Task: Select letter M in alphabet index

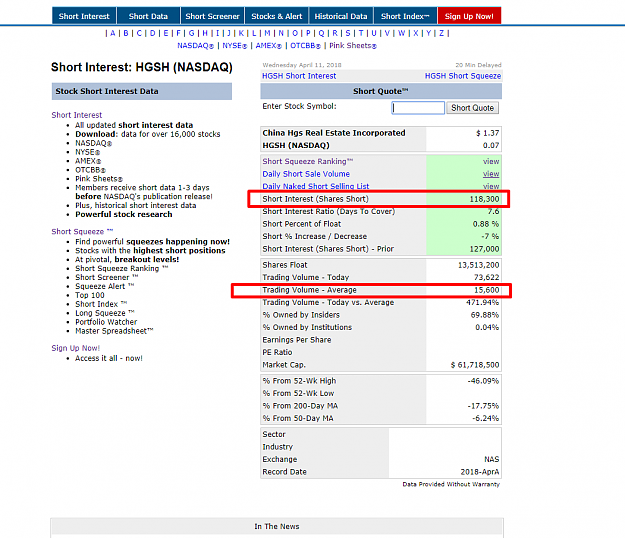Action: coord(267,33)
